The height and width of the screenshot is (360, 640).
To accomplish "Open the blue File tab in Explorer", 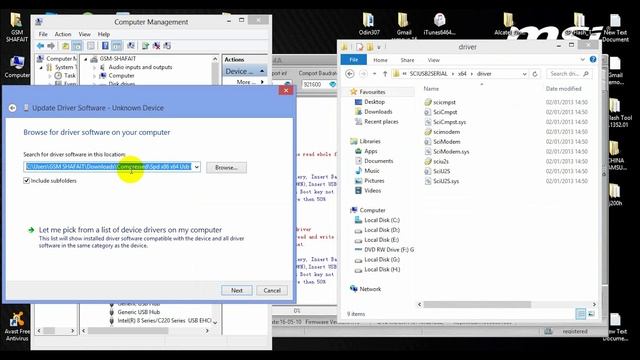I will [x=353, y=60].
